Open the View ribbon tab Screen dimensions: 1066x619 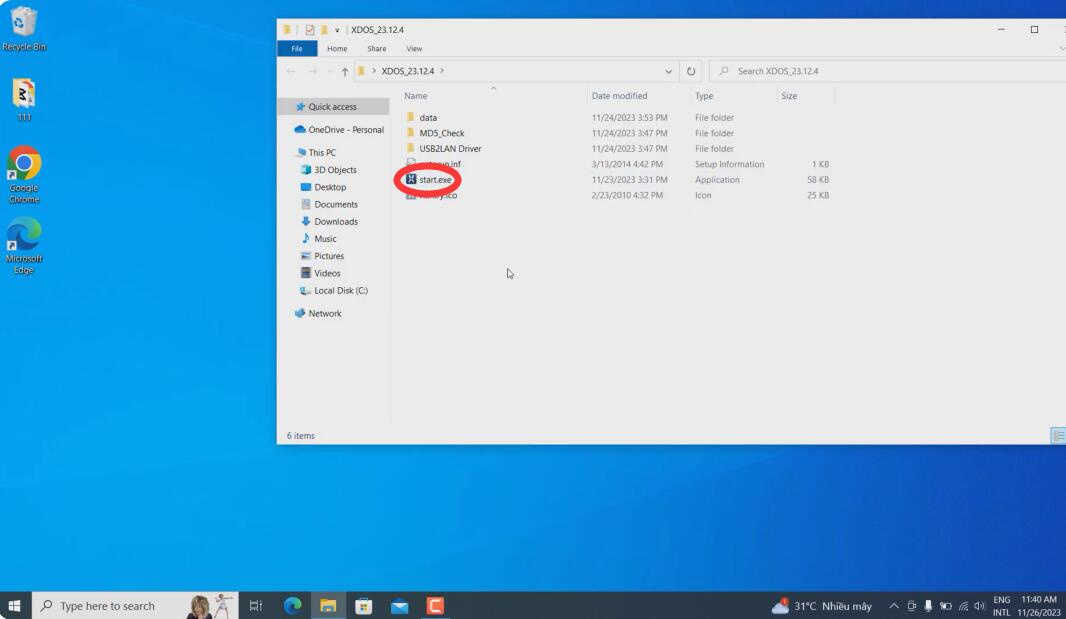coord(414,48)
